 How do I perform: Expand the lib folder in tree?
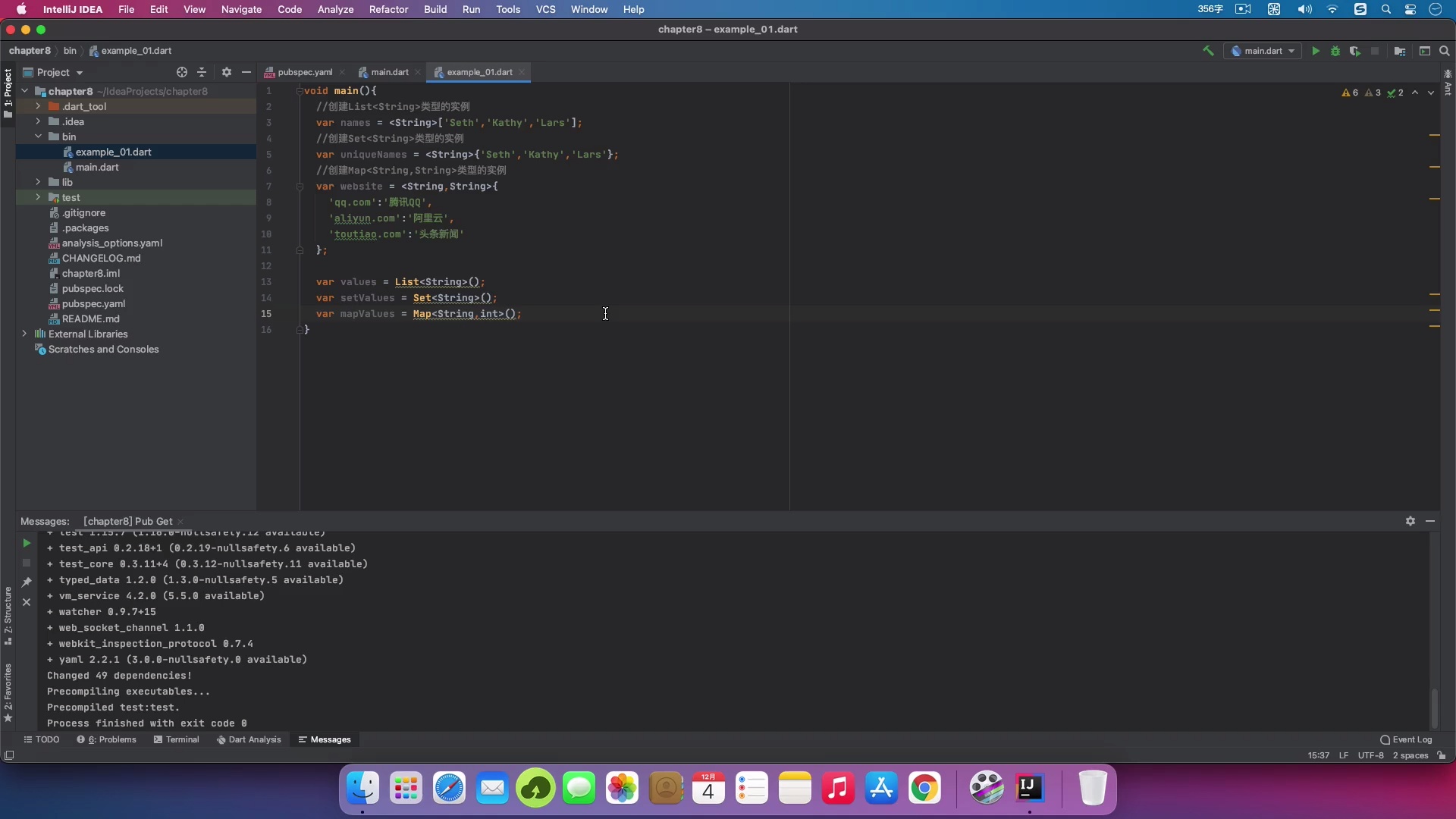click(38, 182)
